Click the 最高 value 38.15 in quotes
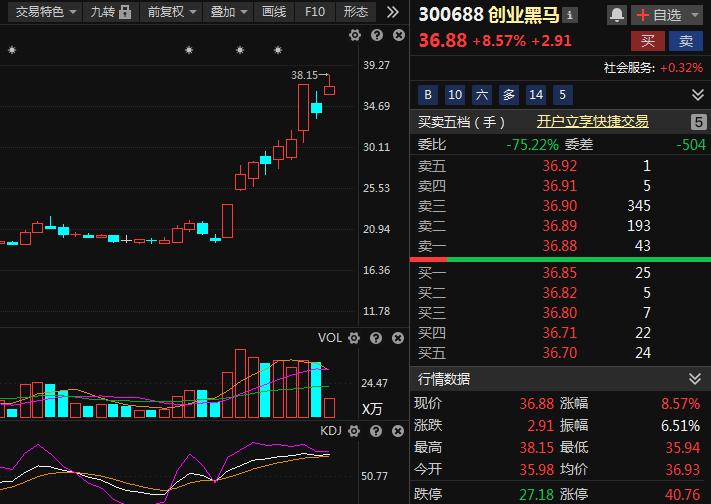Screen dimensions: 711x504 [536, 448]
